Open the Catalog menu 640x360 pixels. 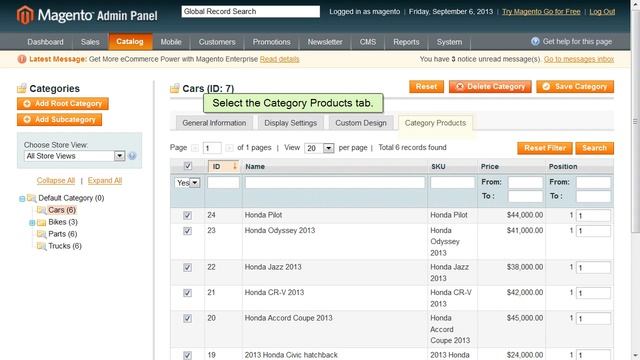coord(130,42)
